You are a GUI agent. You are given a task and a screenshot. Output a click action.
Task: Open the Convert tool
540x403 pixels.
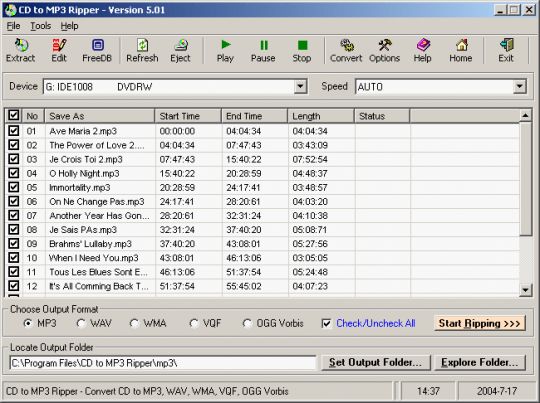[x=346, y=51]
